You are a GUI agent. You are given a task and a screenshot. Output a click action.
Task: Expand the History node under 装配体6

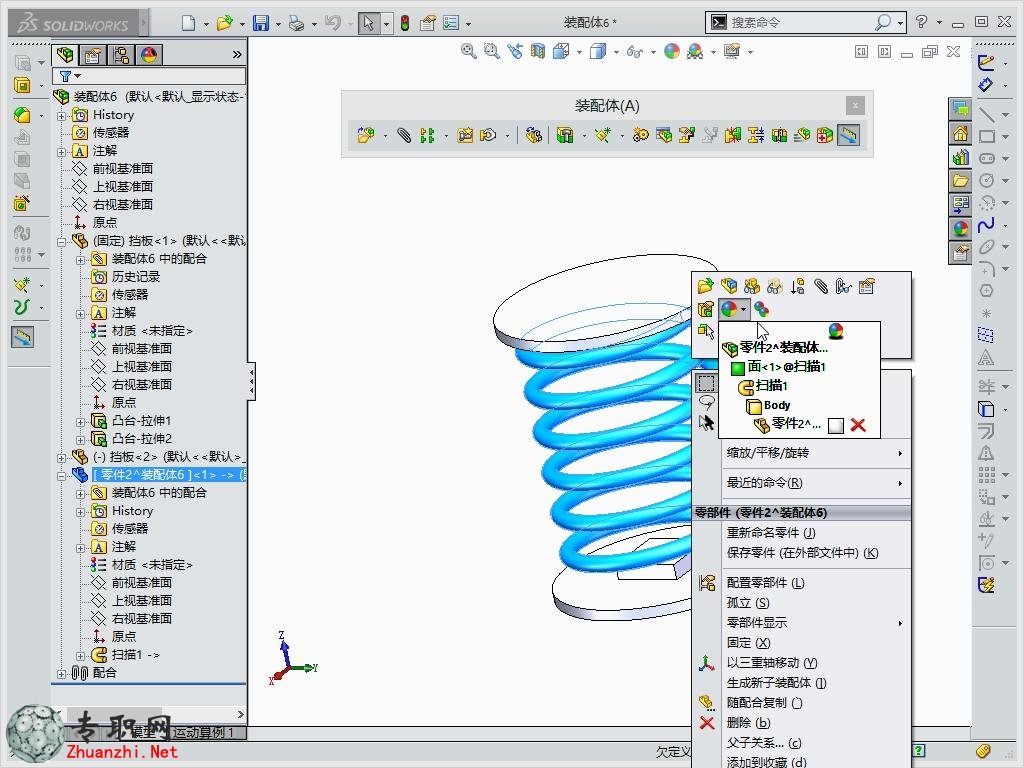click(61, 116)
